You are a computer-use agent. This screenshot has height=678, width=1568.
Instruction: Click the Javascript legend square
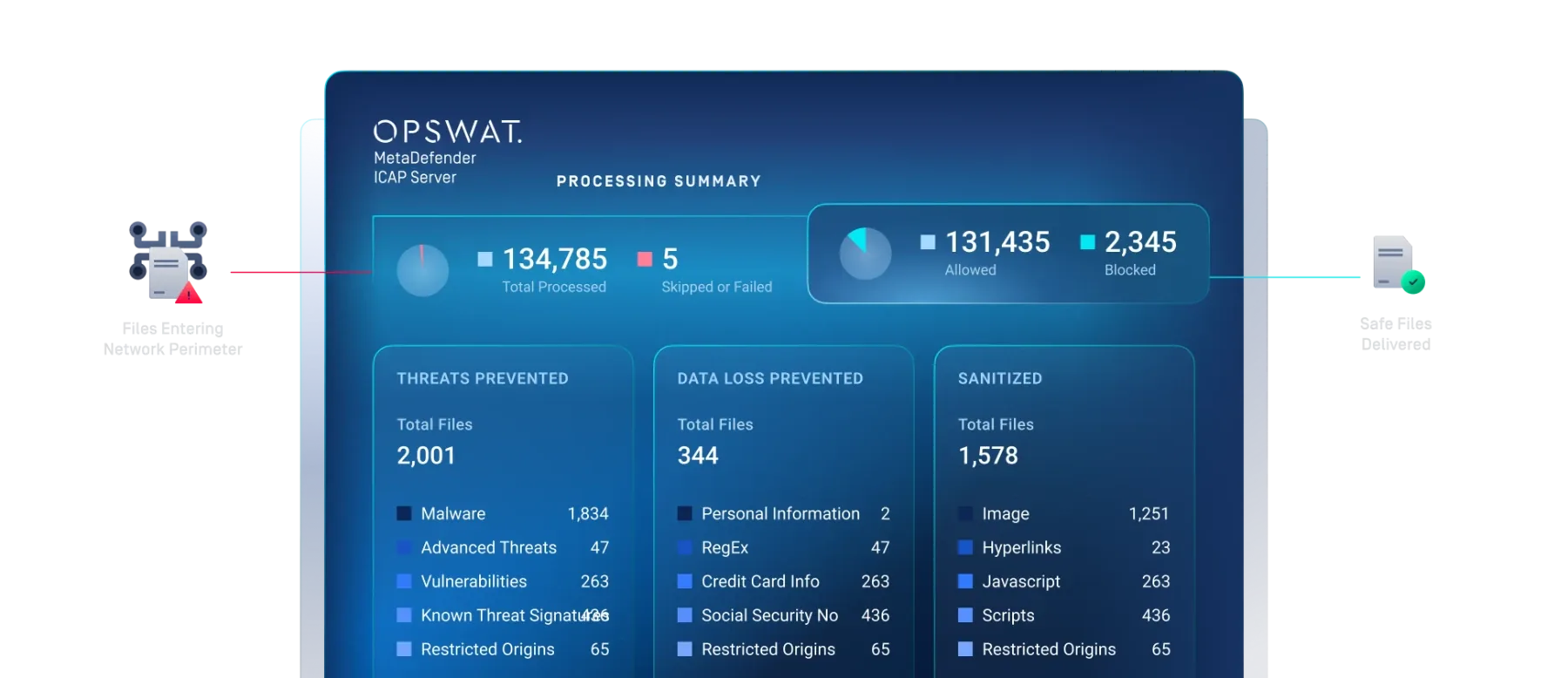click(x=965, y=581)
